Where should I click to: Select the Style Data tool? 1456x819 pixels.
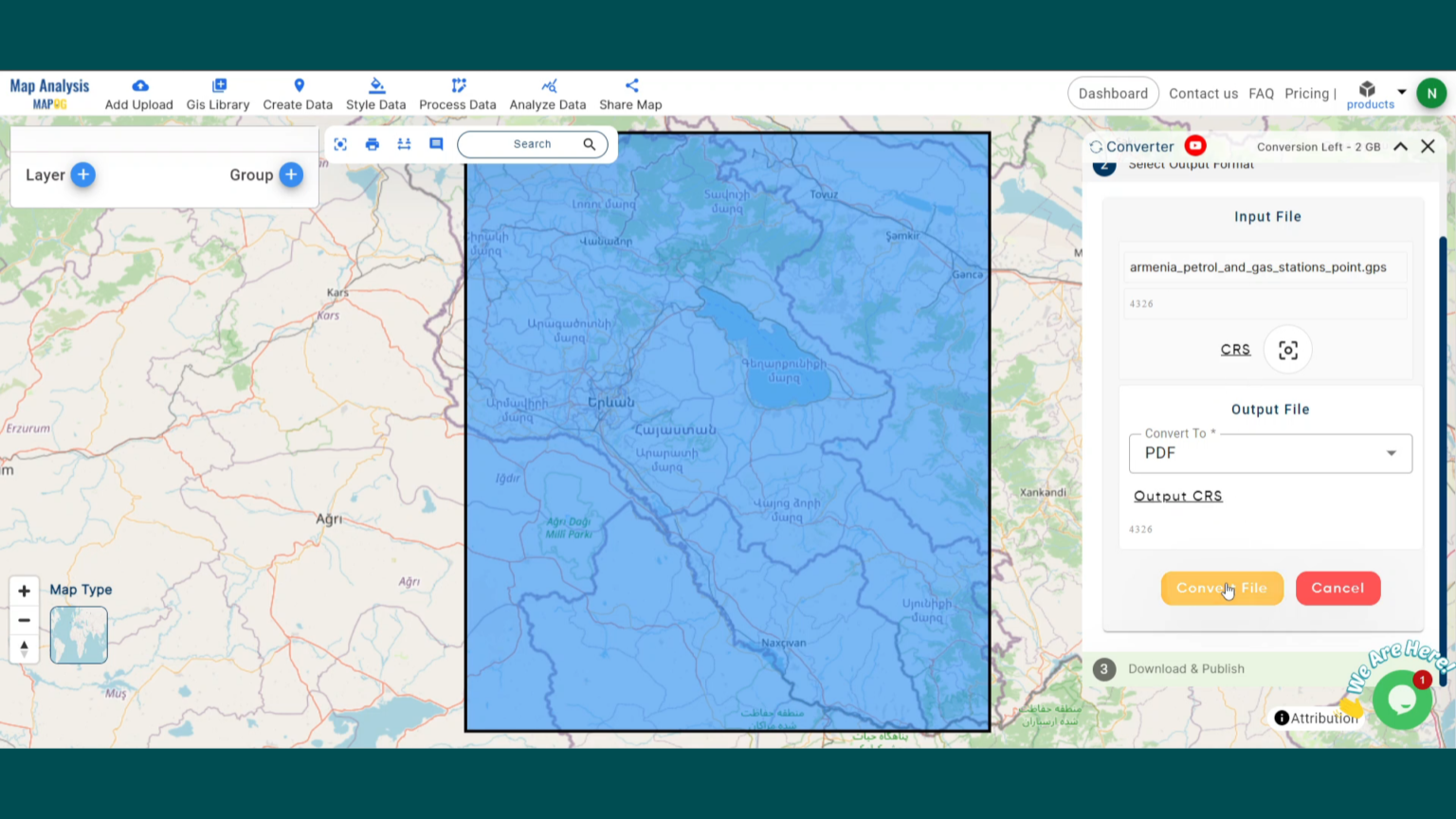click(375, 92)
